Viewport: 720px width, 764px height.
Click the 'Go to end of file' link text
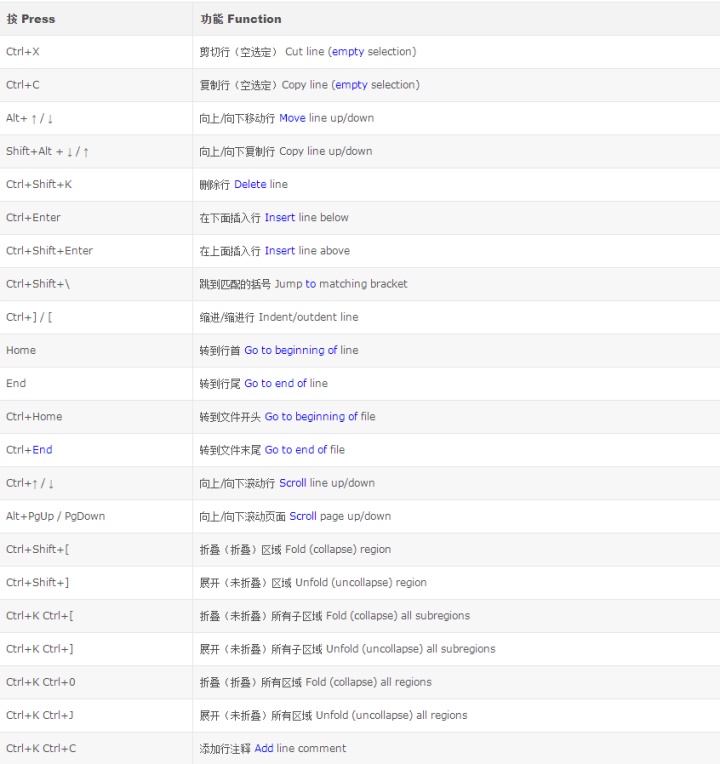[304, 450]
